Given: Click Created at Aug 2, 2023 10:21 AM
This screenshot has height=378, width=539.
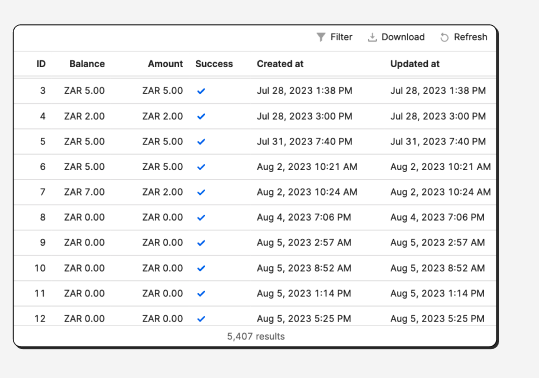Looking at the screenshot, I should coord(307,167).
